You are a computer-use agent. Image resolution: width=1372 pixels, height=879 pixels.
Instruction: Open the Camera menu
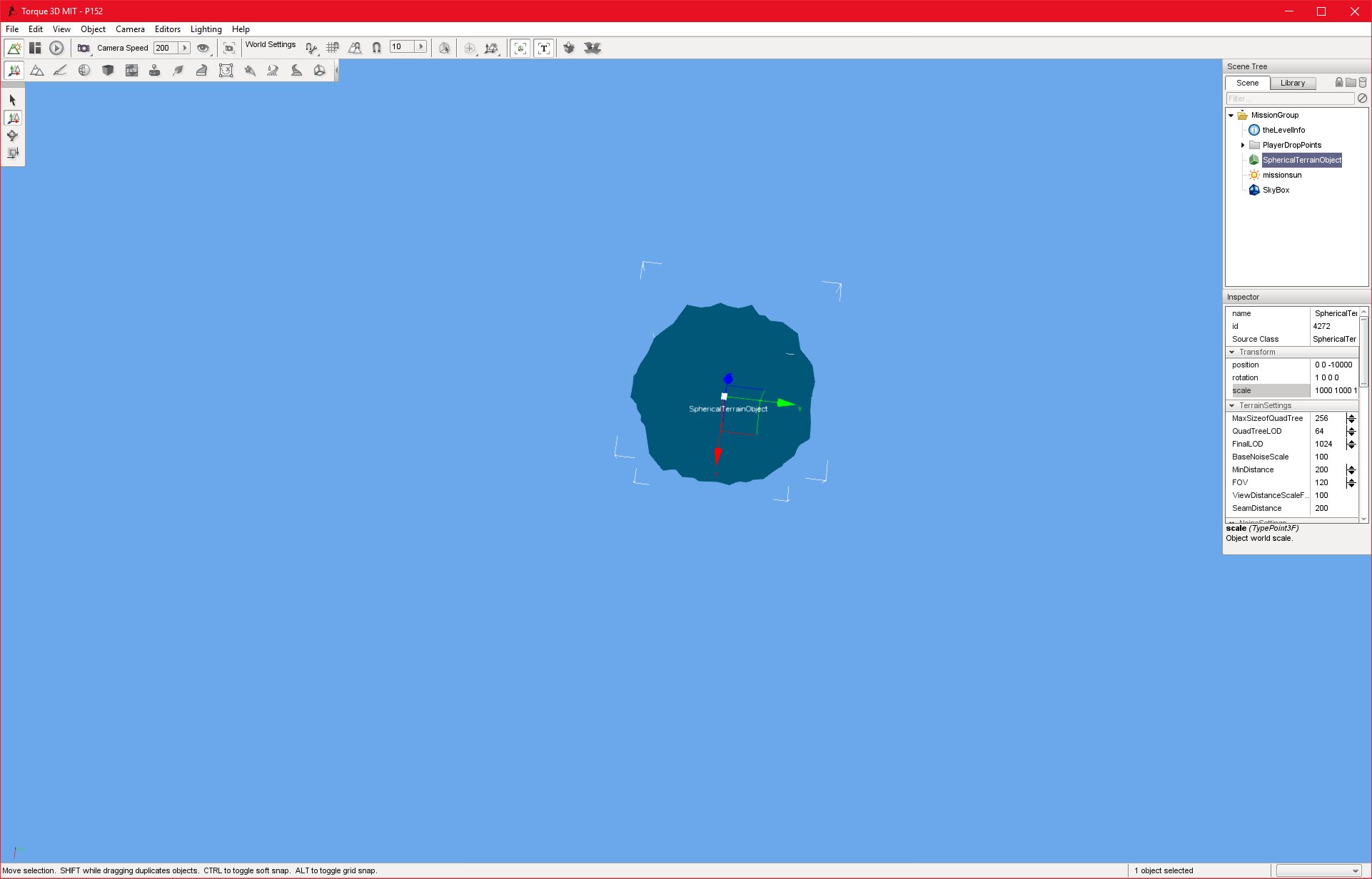tap(130, 29)
